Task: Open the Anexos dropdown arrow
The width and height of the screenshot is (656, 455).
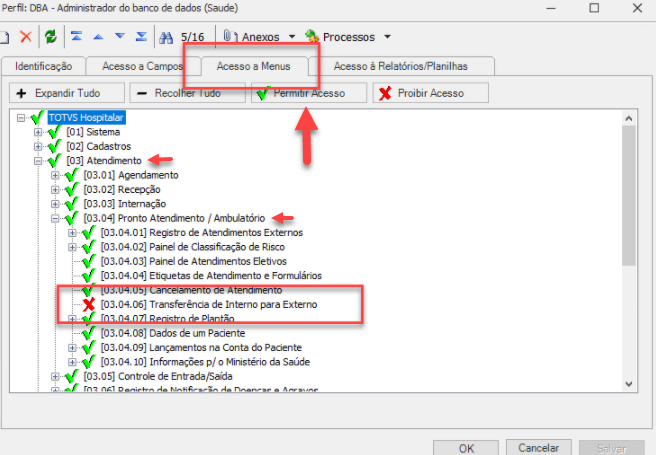Action: point(292,37)
